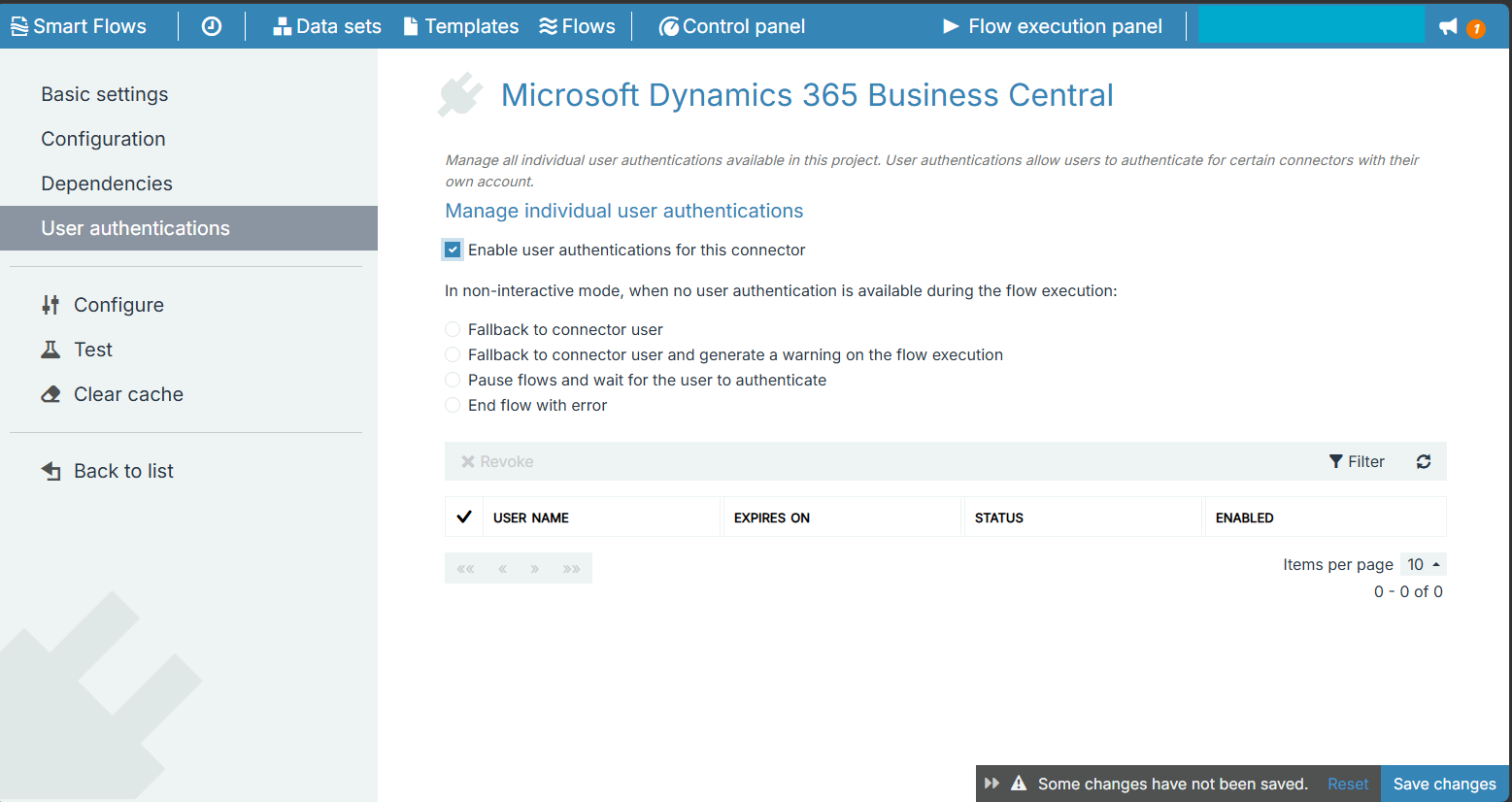Open the Control panel menu
This screenshot has width=1512, height=802.
[732, 26]
